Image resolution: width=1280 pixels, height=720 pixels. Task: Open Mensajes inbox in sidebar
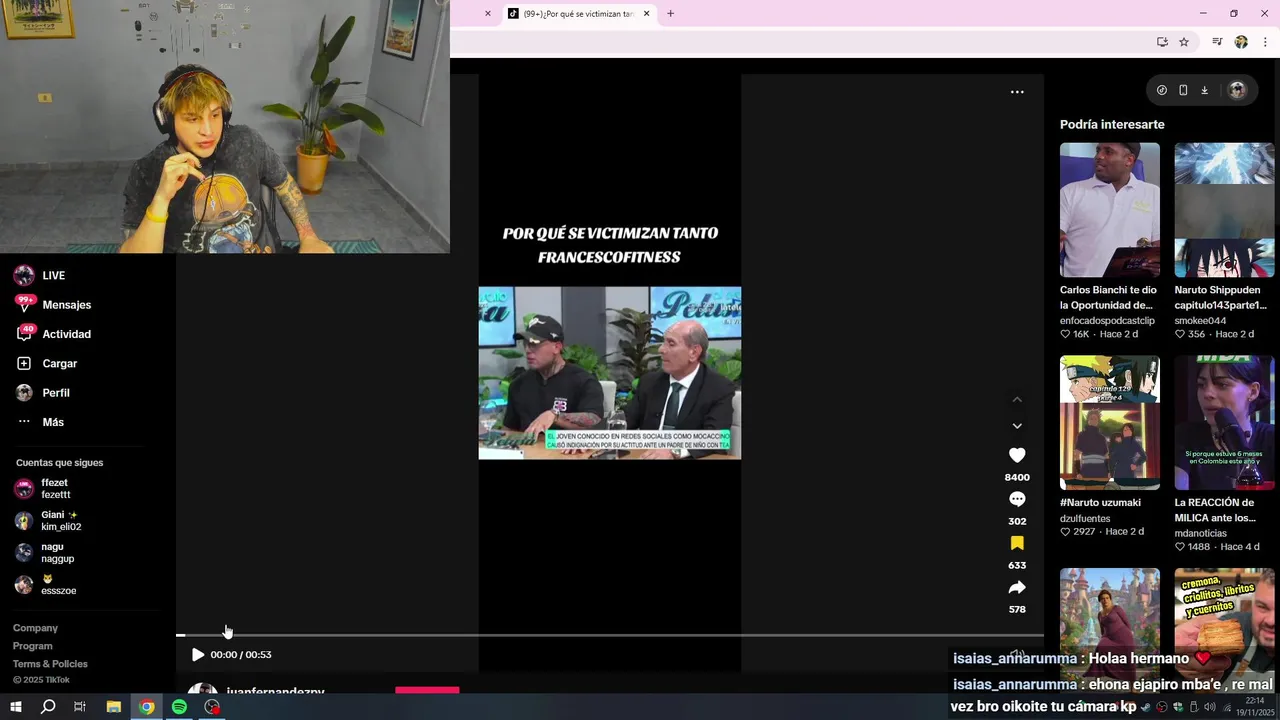point(53,304)
